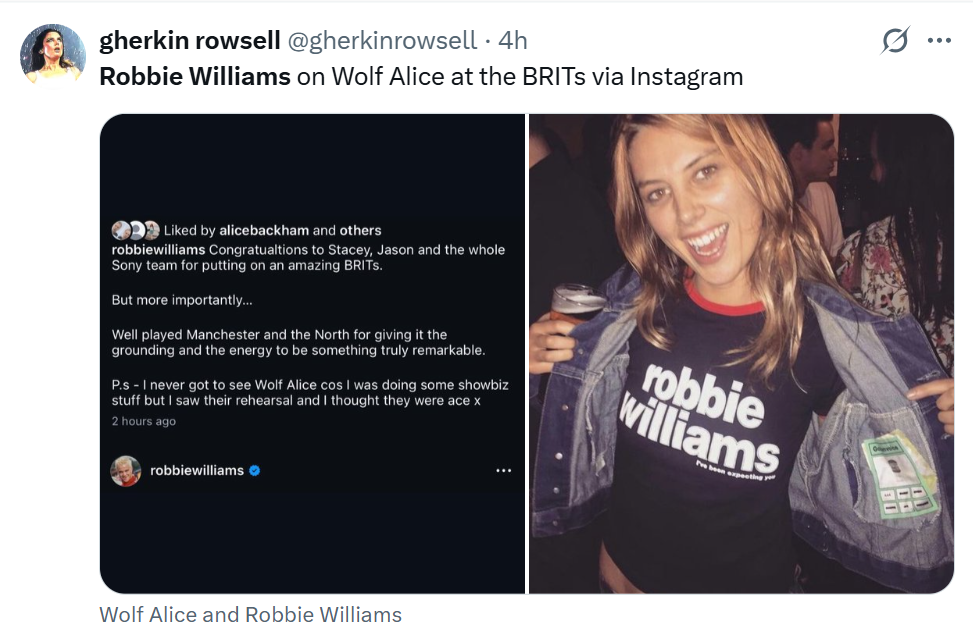The image size is (973, 636).
Task: Click bold Robbie Williams in tweet text
Action: [x=195, y=76]
